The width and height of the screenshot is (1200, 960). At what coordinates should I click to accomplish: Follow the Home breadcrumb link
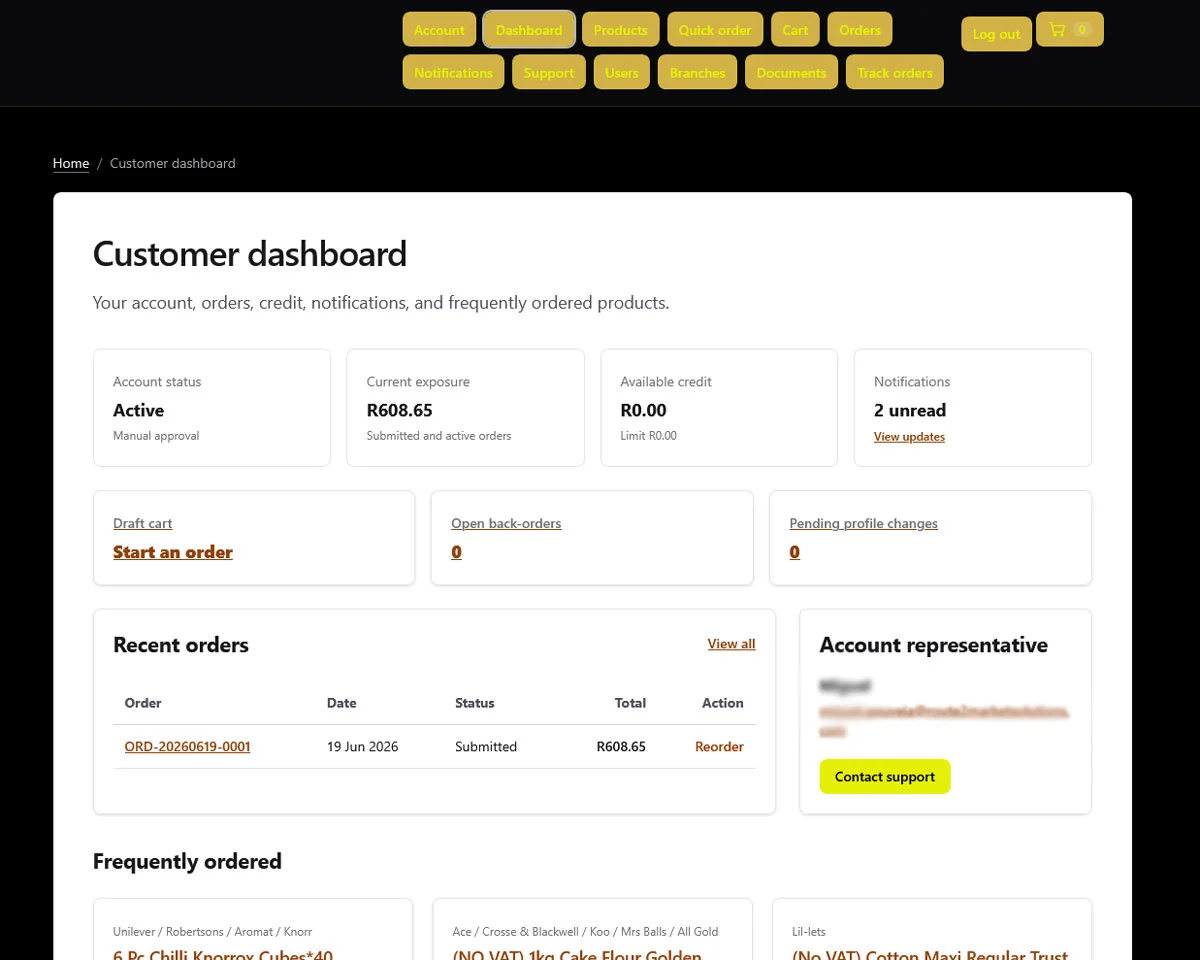pos(71,163)
